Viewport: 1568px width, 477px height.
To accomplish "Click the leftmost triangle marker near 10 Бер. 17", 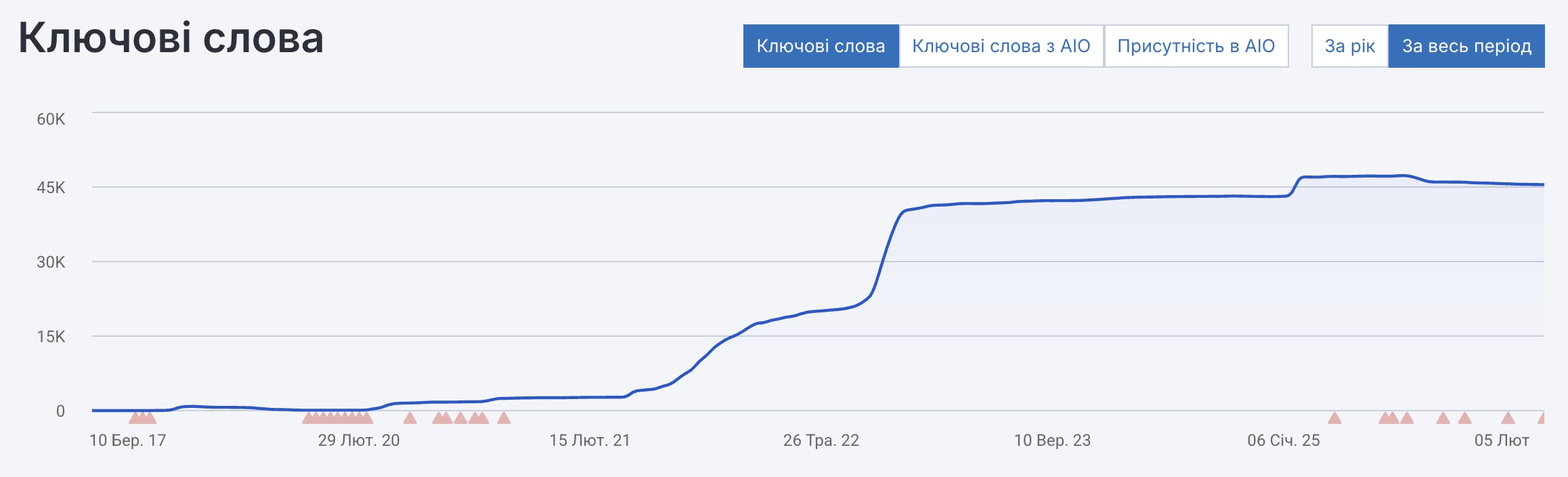I will pyautogui.click(x=135, y=418).
